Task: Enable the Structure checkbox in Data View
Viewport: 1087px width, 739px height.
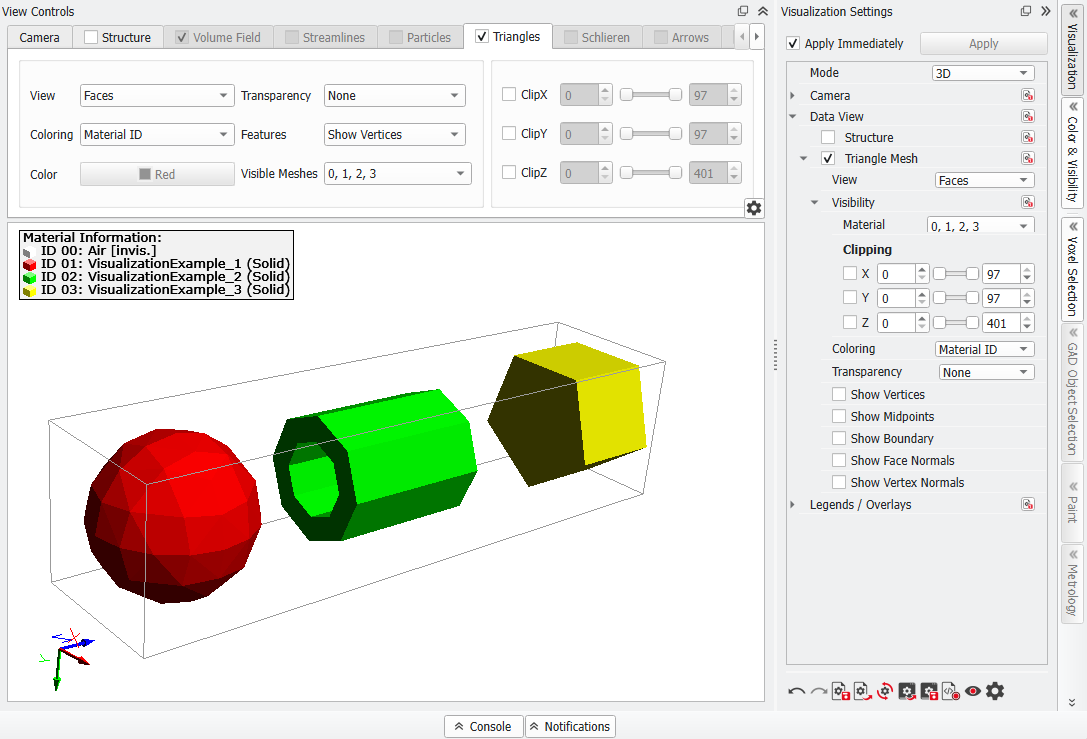Action: pyautogui.click(x=828, y=137)
